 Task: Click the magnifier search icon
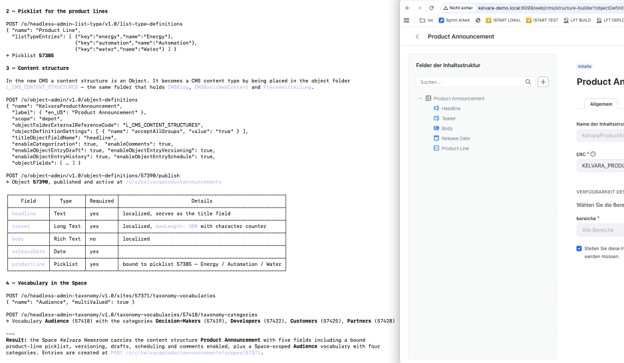[528, 82]
